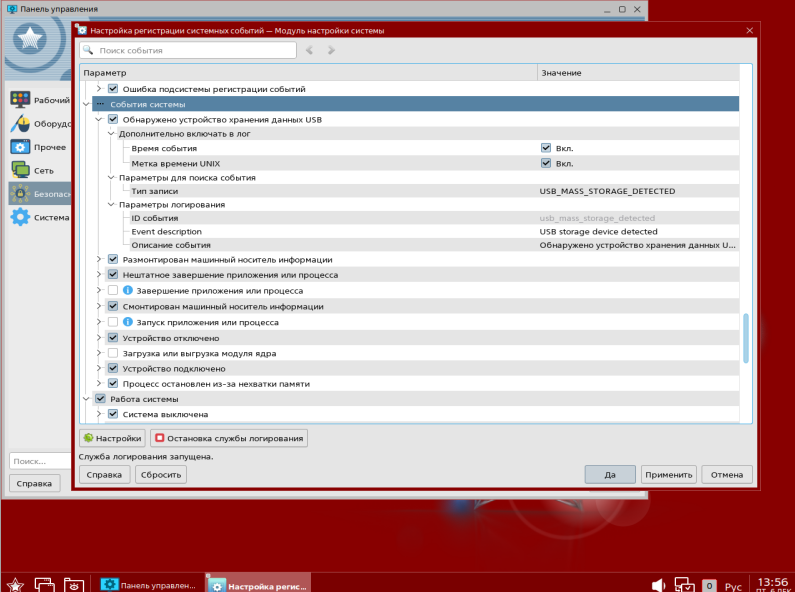Screen dimensions: 795x592
Task: Expand Процесс остановлен из-за нехватки памяти node
Action: tap(99, 384)
